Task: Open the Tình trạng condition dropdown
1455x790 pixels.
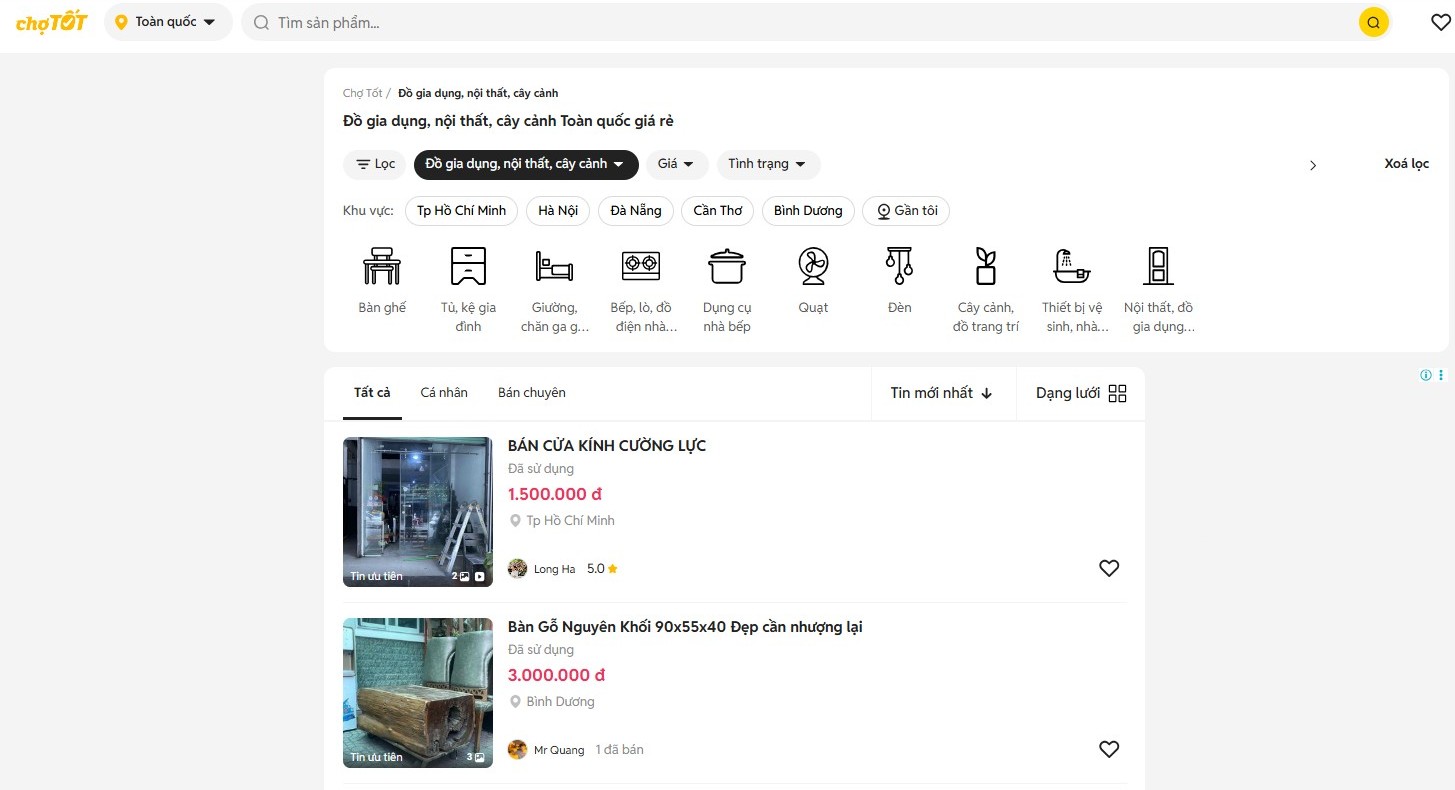Action: tap(768, 164)
